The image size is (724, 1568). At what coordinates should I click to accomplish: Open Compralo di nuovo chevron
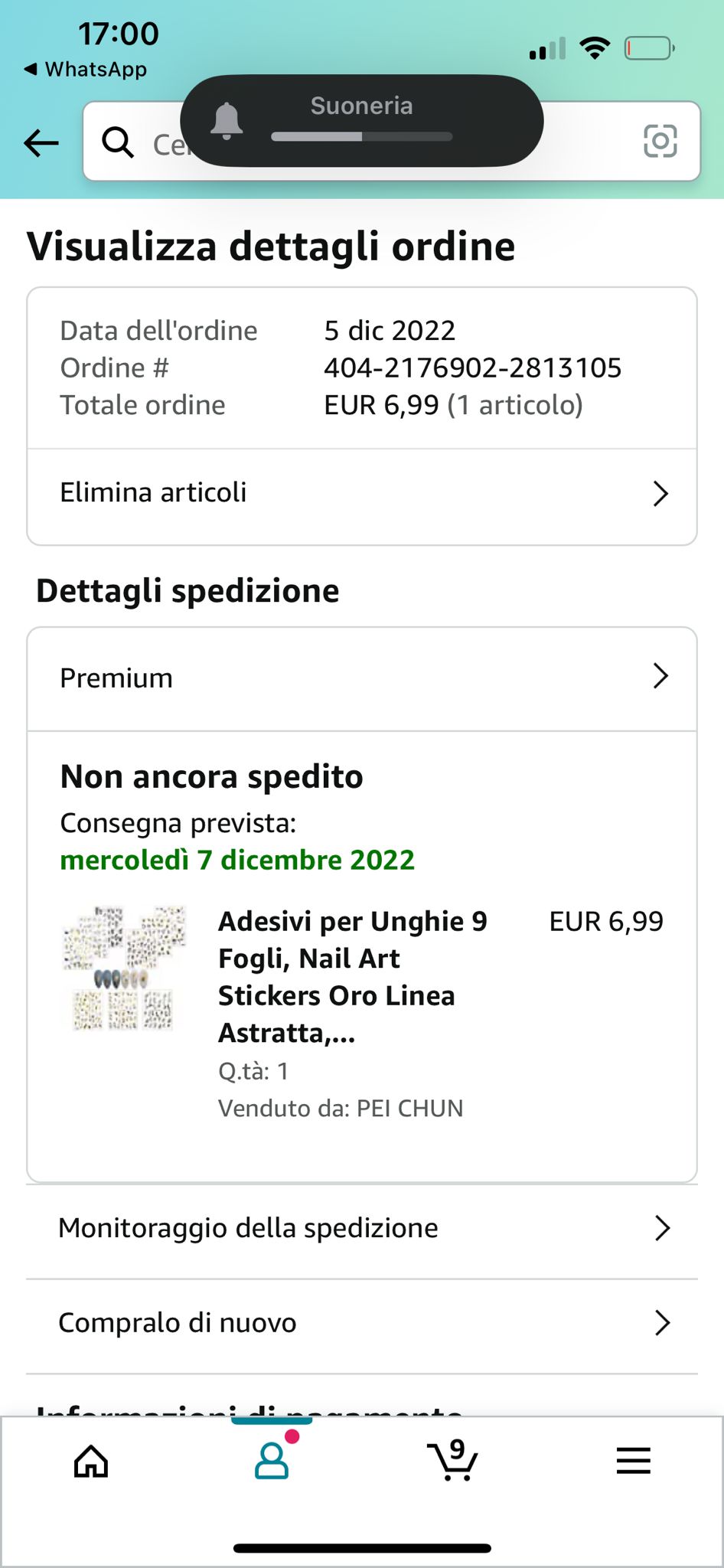(662, 1322)
